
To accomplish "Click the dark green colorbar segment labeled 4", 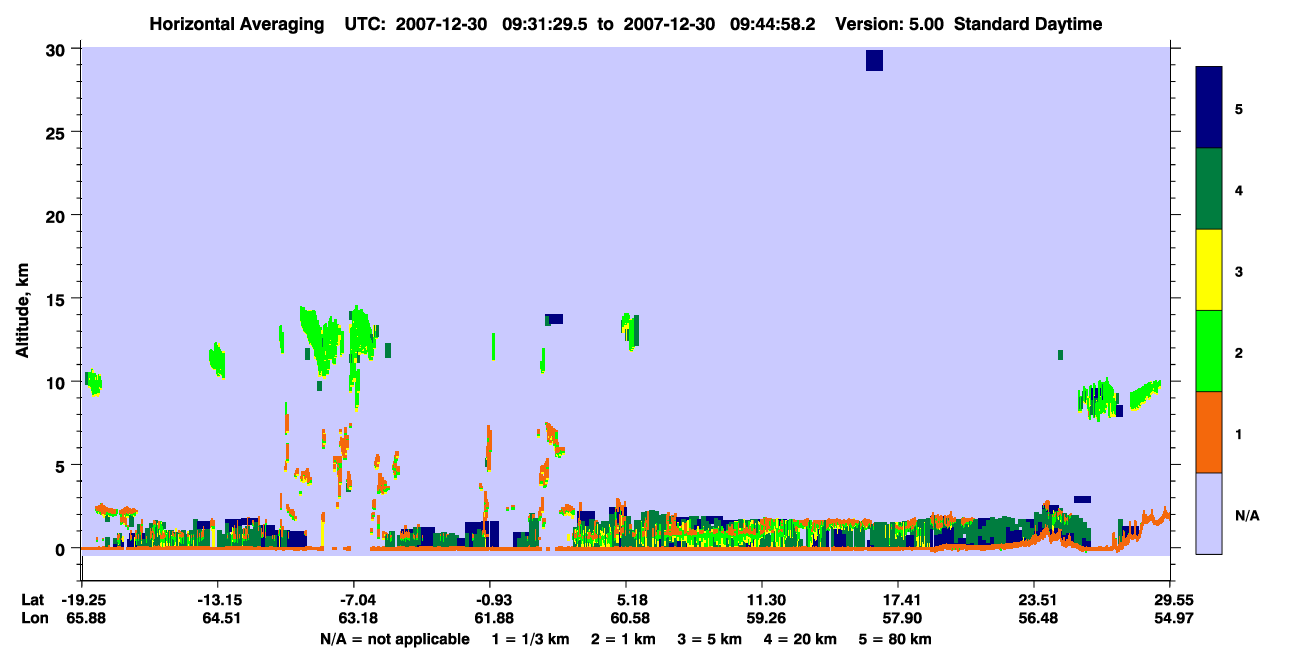I will click(1209, 189).
